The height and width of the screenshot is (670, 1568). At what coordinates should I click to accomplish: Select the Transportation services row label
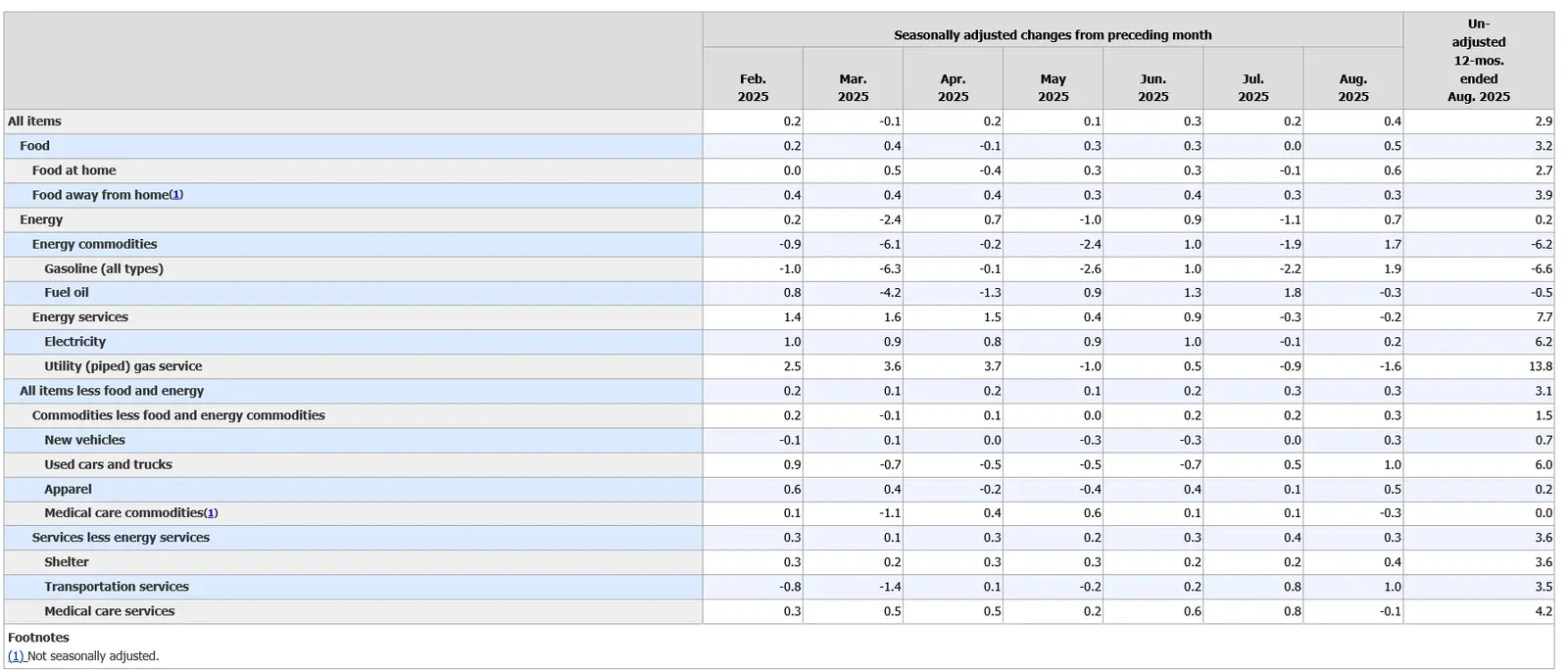click(x=117, y=587)
